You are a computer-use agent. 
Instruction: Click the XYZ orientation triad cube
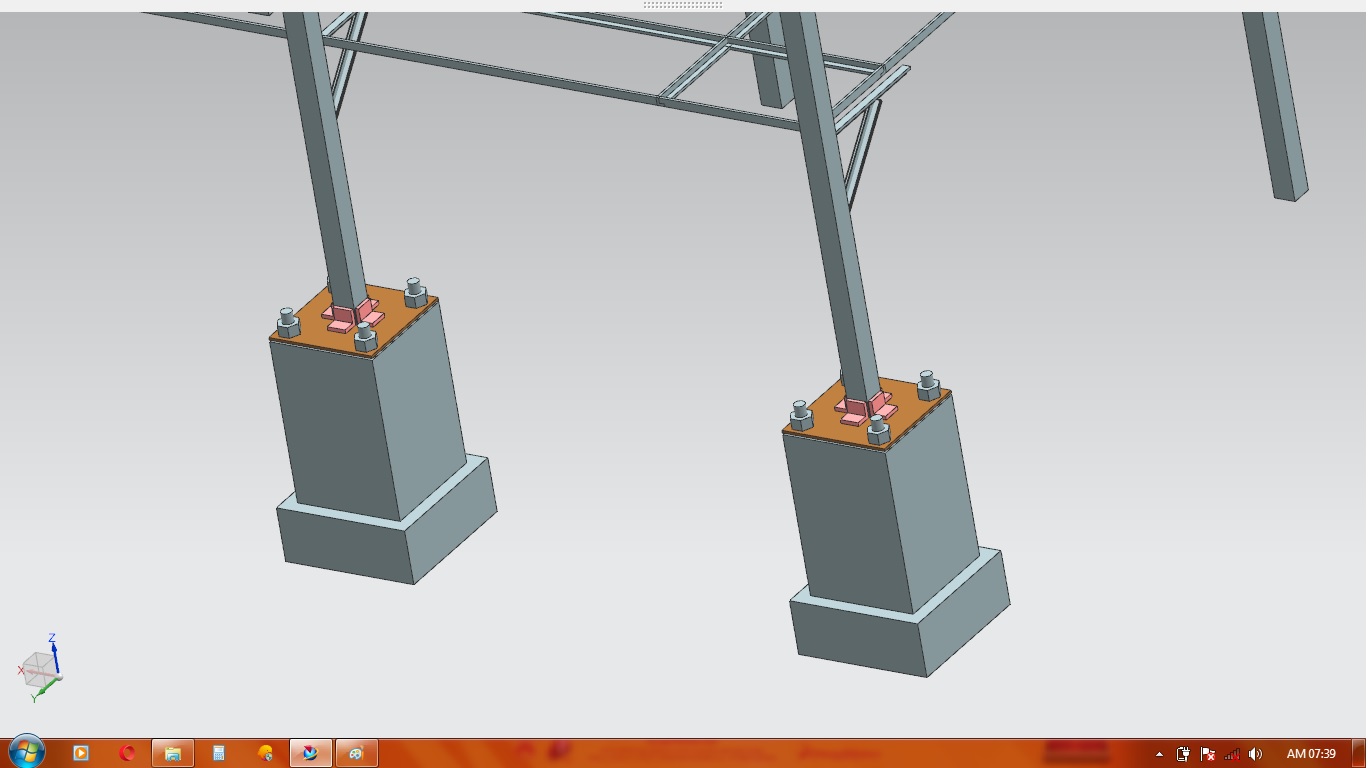coord(40,668)
